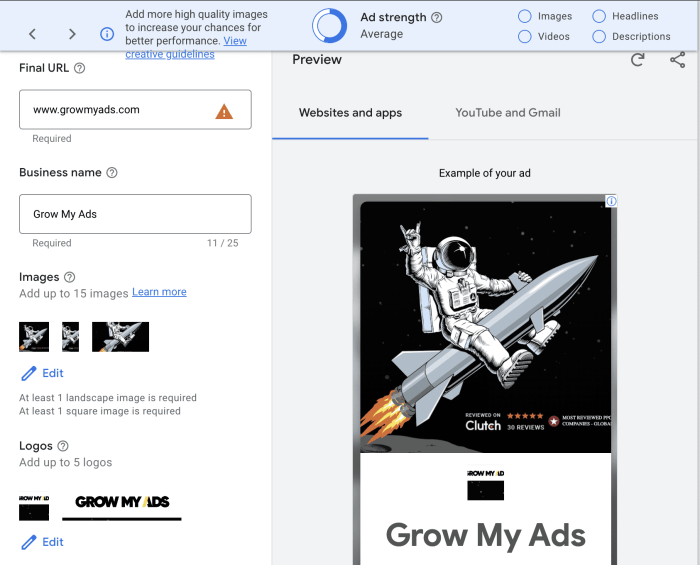Screen dimensions: 700x565
Task: Select the Videos ad strength radio indicator
Action: 525,37
